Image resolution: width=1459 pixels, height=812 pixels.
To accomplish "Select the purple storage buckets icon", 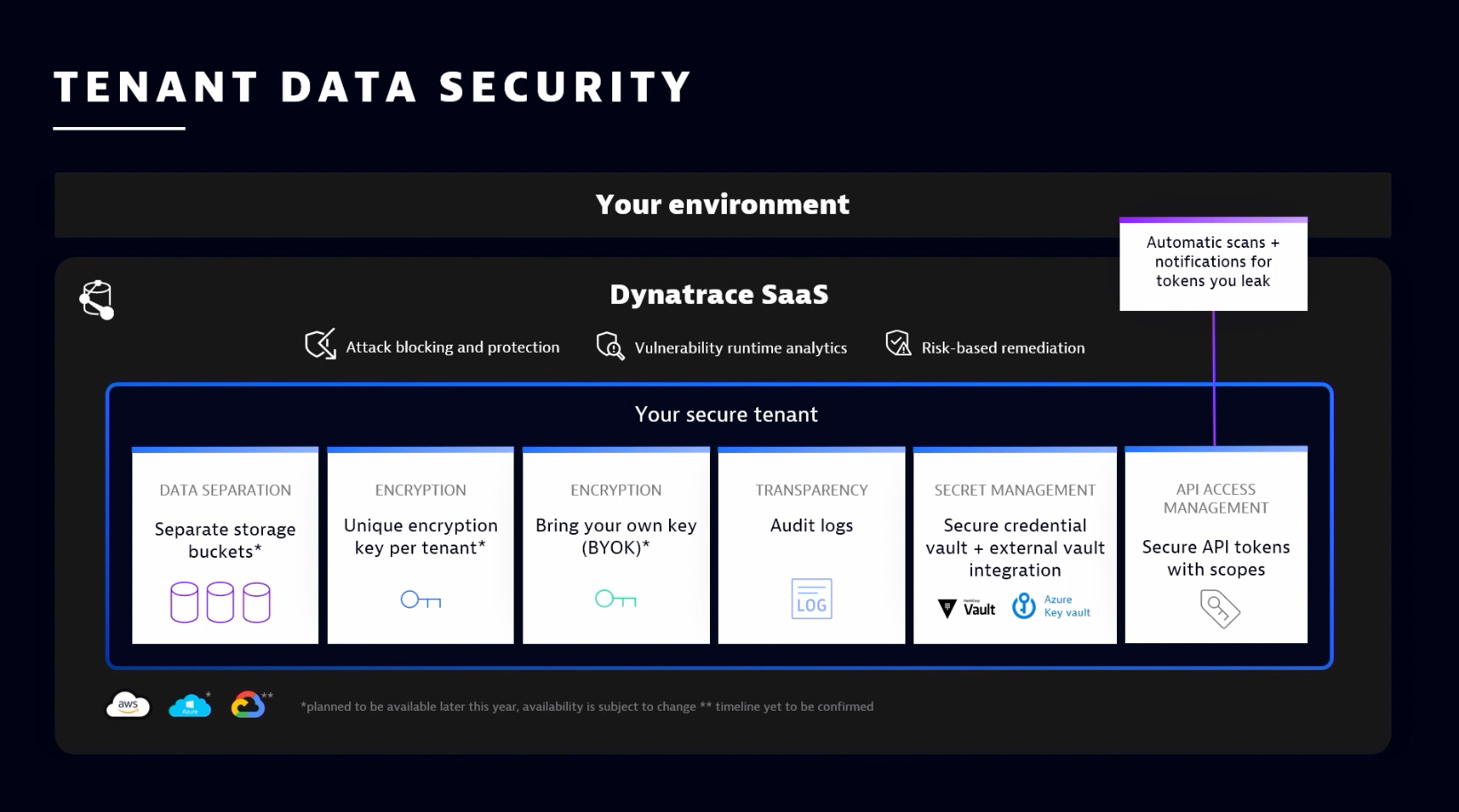I will (x=222, y=601).
